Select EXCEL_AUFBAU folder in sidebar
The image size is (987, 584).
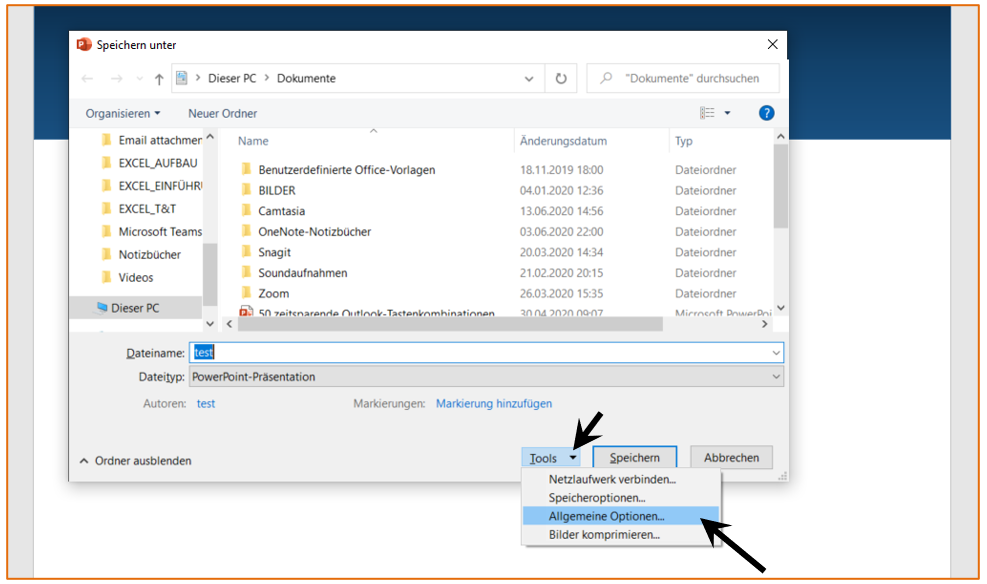point(151,163)
